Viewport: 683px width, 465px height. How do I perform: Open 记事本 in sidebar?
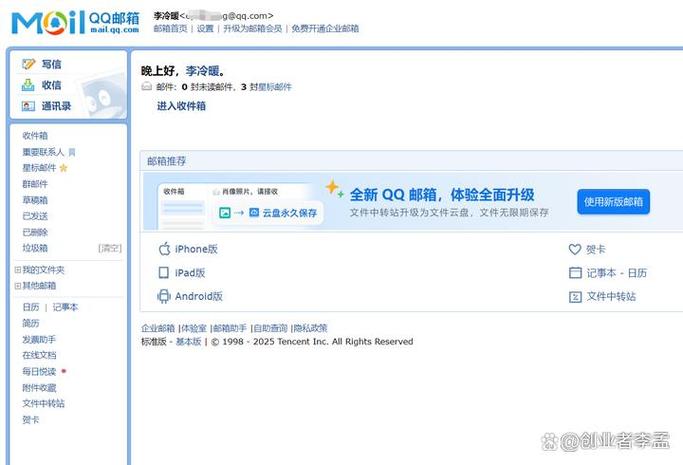(x=65, y=307)
